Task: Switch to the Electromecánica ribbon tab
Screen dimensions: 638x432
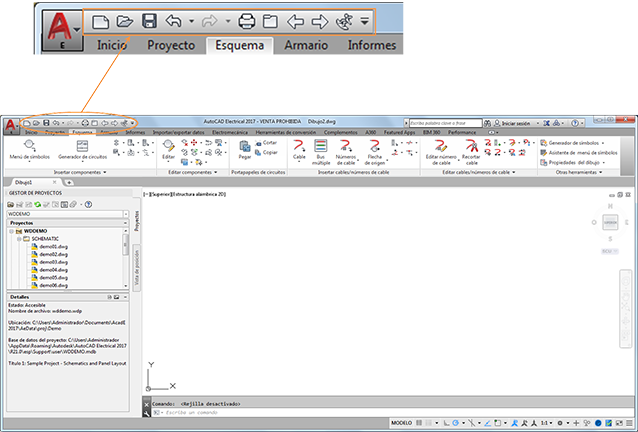Action: [230, 133]
